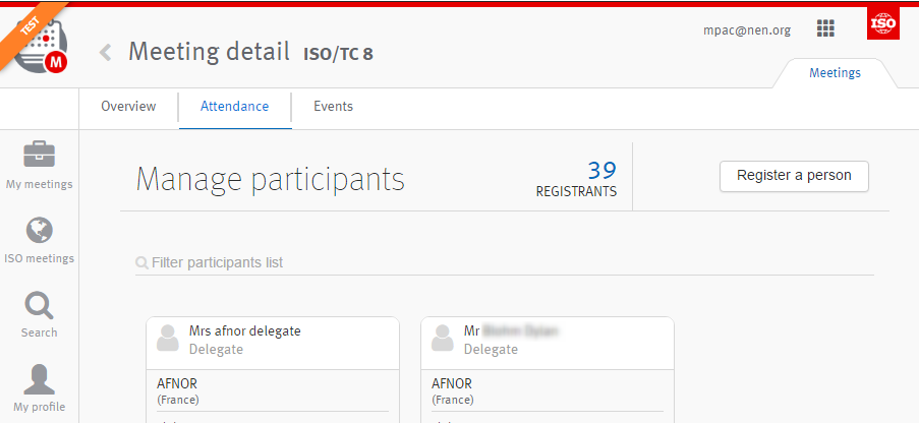Click AFNOR on the Mr delegate card

click(x=452, y=384)
